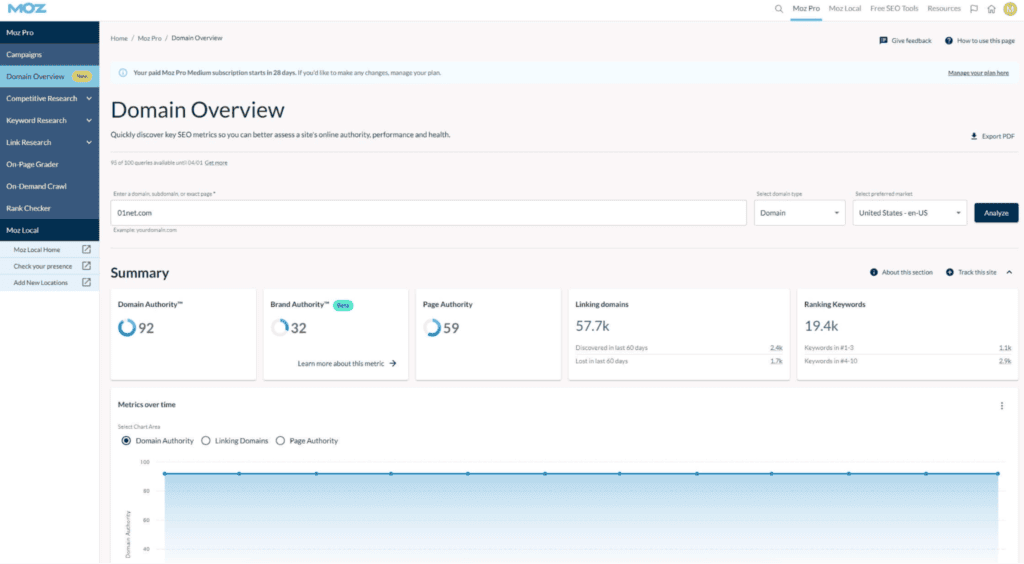Click the Moz Local sidebar header
Screen dimensions: 1024x564
pyautogui.click(x=50, y=230)
